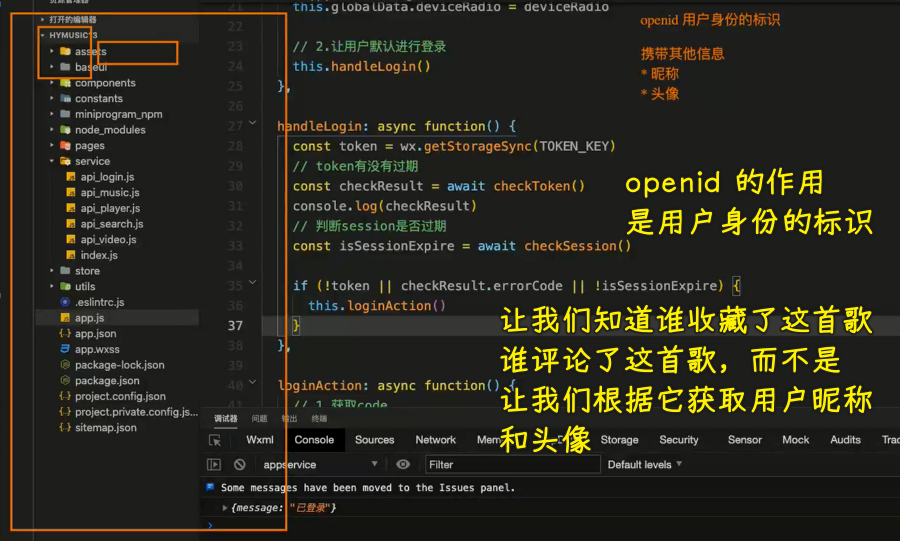Viewport: 900px width, 541px height.
Task: Fold the handleLogin function at line 27
Action: click(x=253, y=123)
